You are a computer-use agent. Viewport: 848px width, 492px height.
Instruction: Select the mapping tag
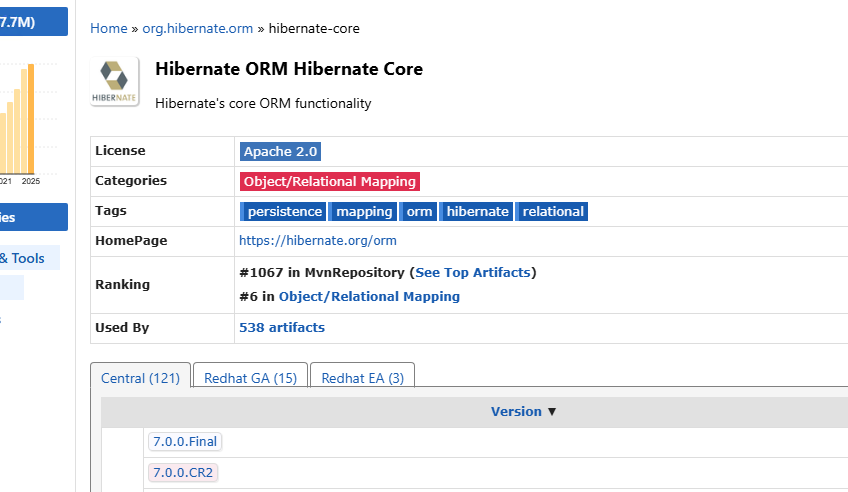coord(363,211)
